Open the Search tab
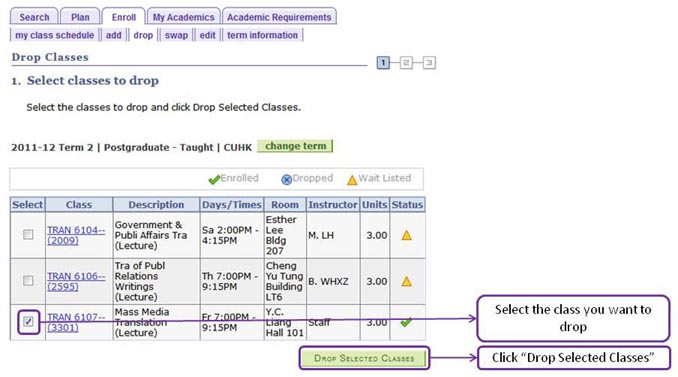678x377 pixels. (x=34, y=17)
